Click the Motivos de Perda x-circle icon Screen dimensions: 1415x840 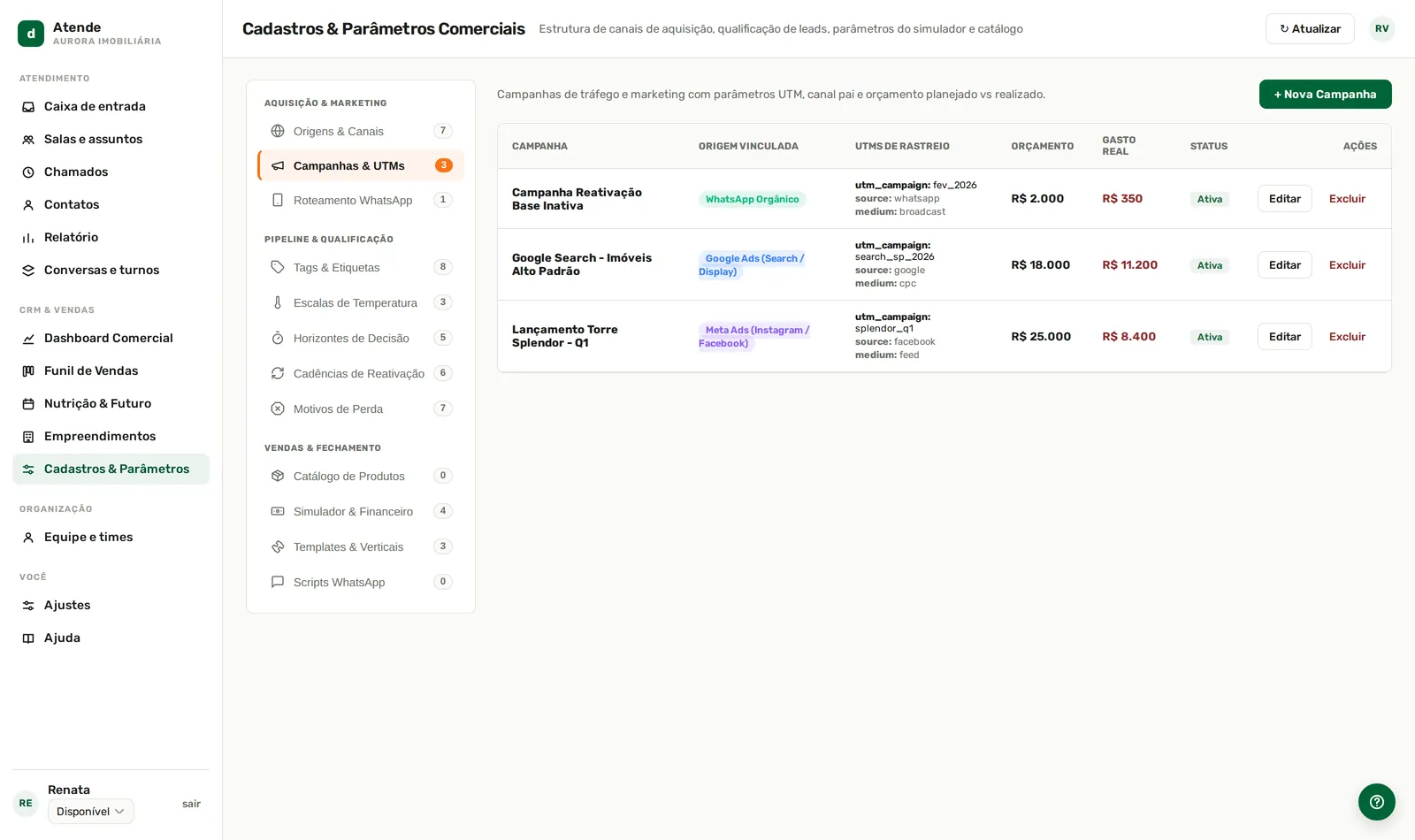pos(278,409)
